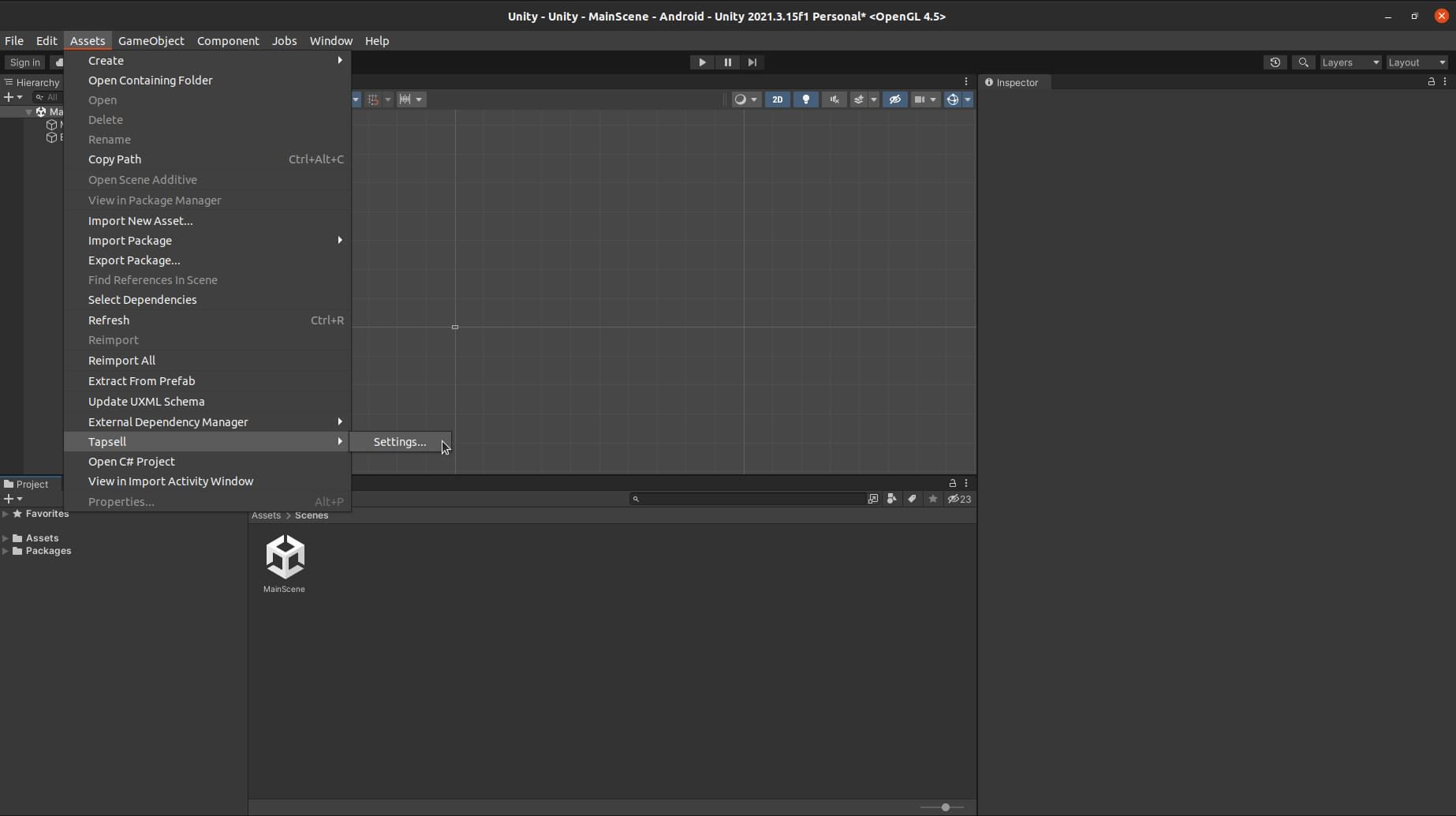This screenshot has width=1456, height=816.
Task: Click the favorite star icon
Action: coord(933,499)
